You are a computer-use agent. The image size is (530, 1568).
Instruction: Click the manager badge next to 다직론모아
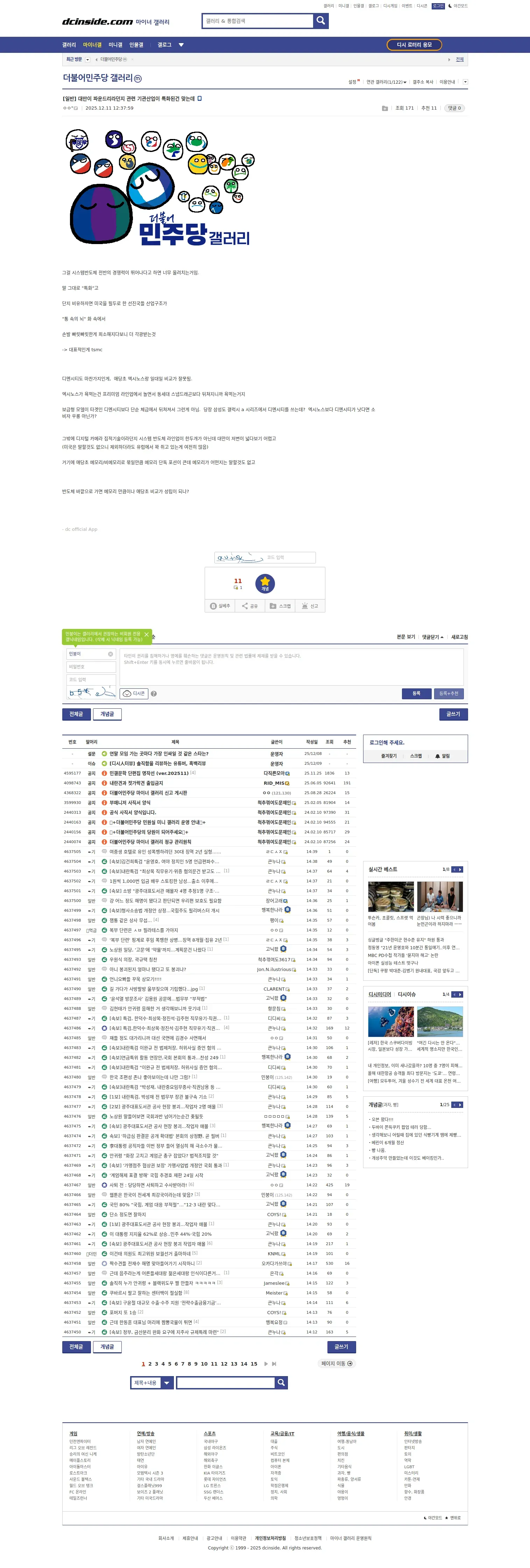pos(288,773)
